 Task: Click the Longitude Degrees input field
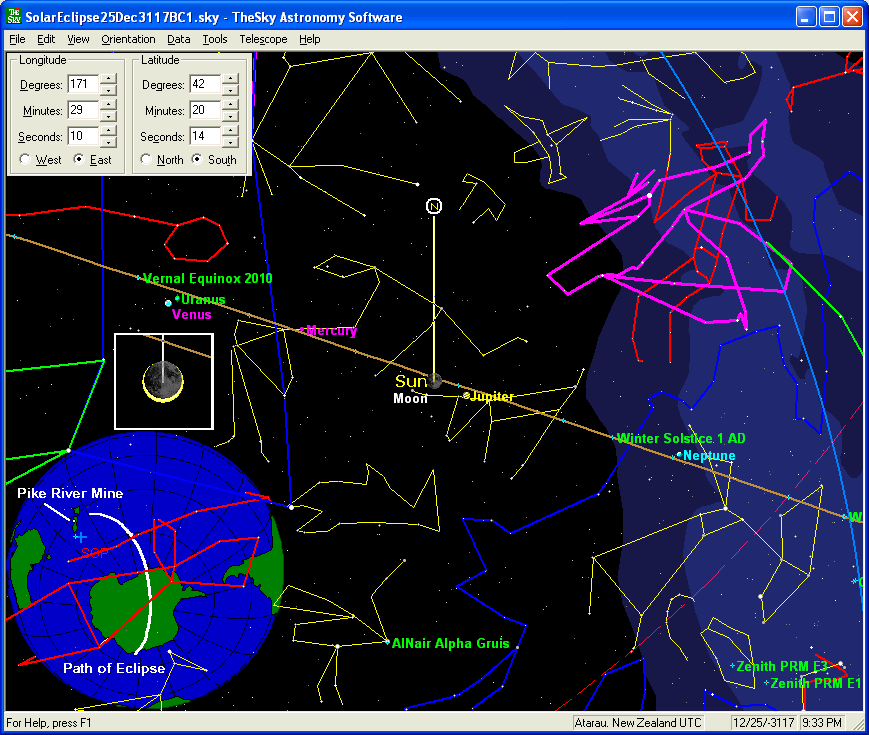82,85
